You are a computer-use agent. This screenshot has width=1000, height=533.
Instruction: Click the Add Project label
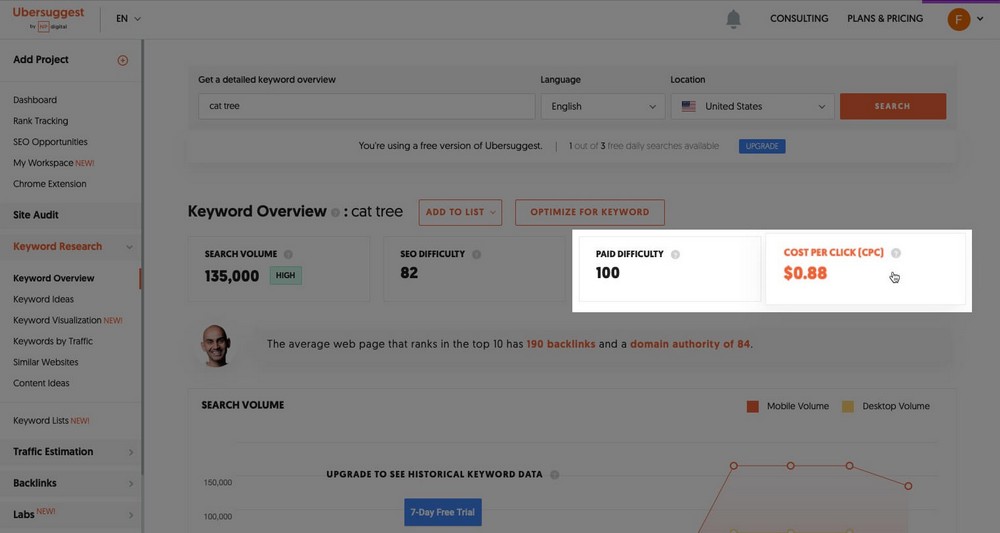(x=41, y=60)
